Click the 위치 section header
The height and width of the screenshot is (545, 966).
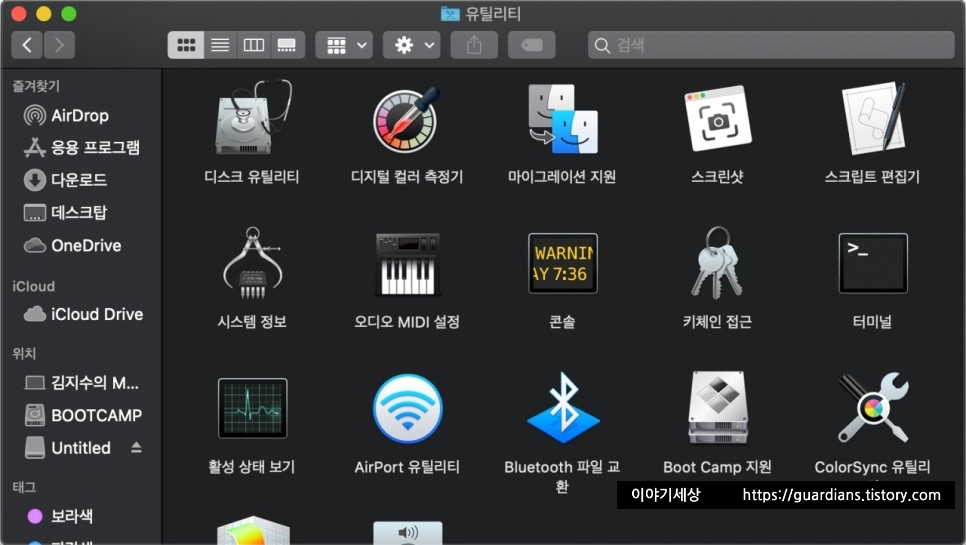coord(24,353)
